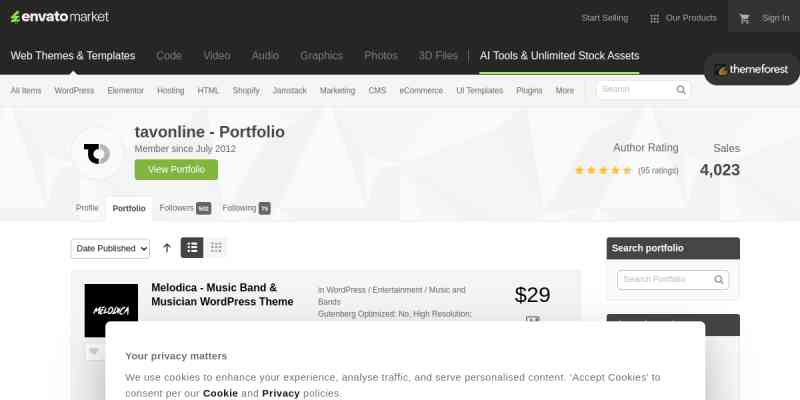
Task: Open the shopping cart icon
Action: coord(744,18)
